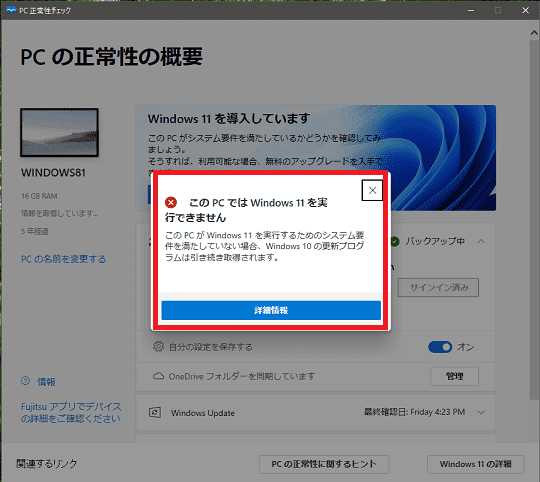Viewport: 540px width, 482px height.
Task: Click the サインイン済み button
Action: 438,287
